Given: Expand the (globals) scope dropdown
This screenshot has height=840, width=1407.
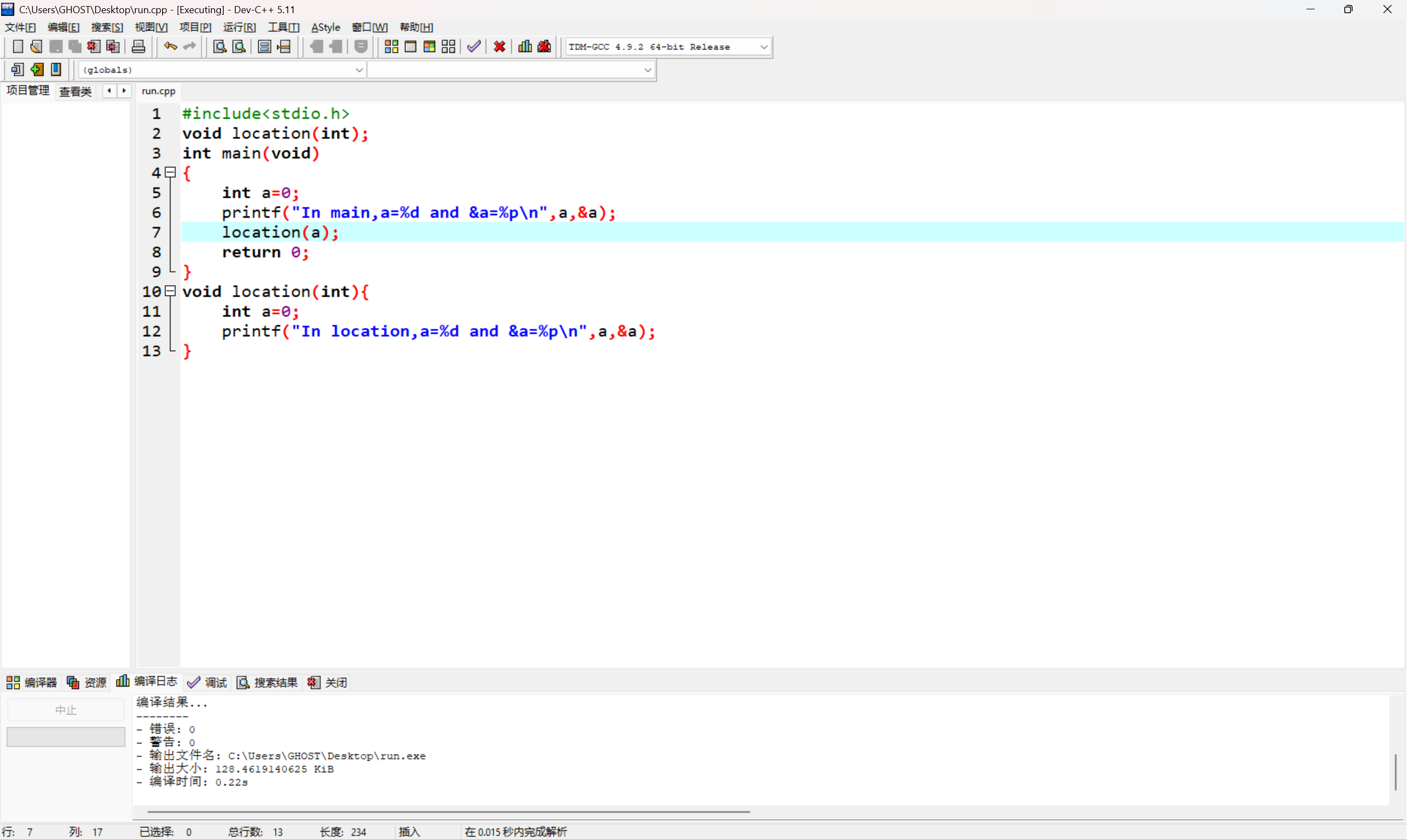Looking at the screenshot, I should [x=358, y=70].
